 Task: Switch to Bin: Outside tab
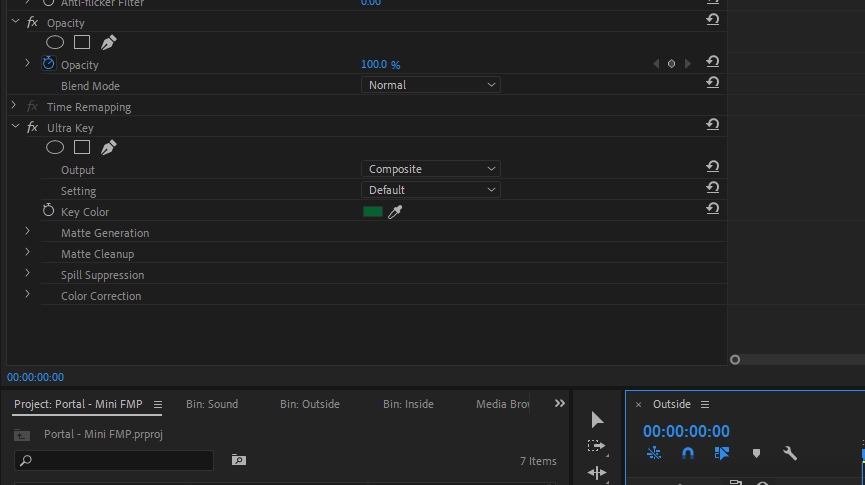309,404
